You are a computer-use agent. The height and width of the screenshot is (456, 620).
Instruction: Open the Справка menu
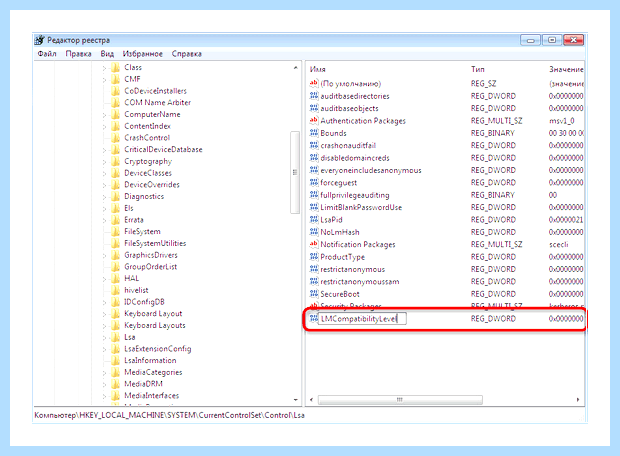(x=187, y=54)
